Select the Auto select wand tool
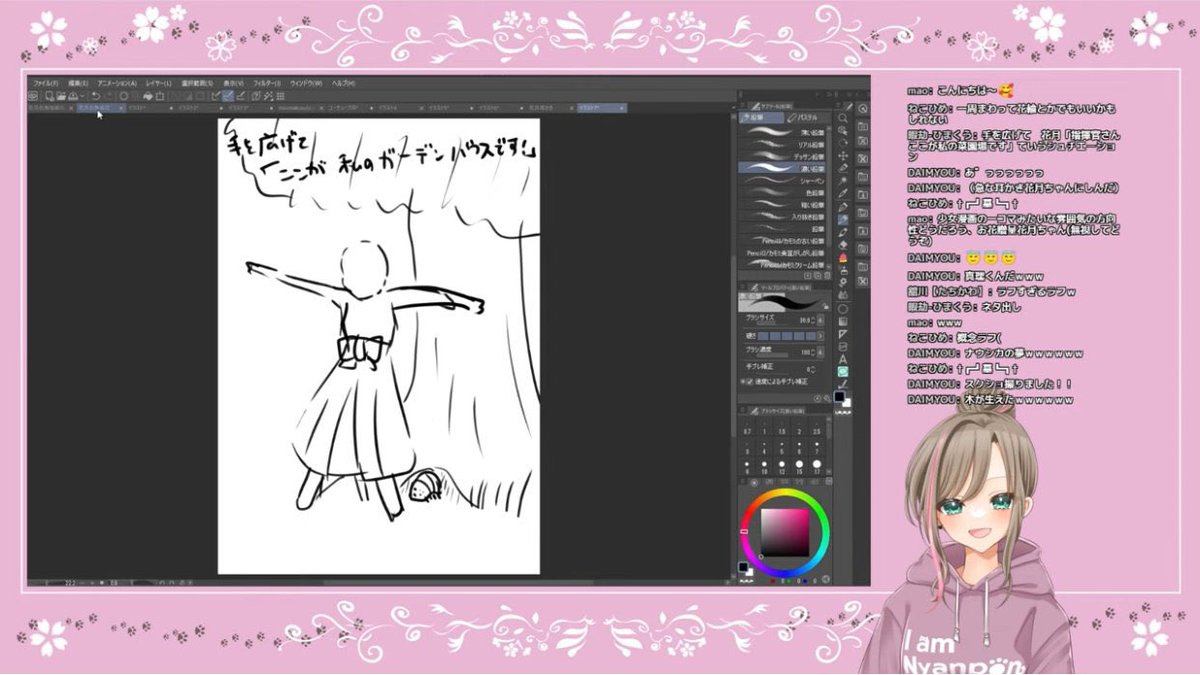 (843, 180)
